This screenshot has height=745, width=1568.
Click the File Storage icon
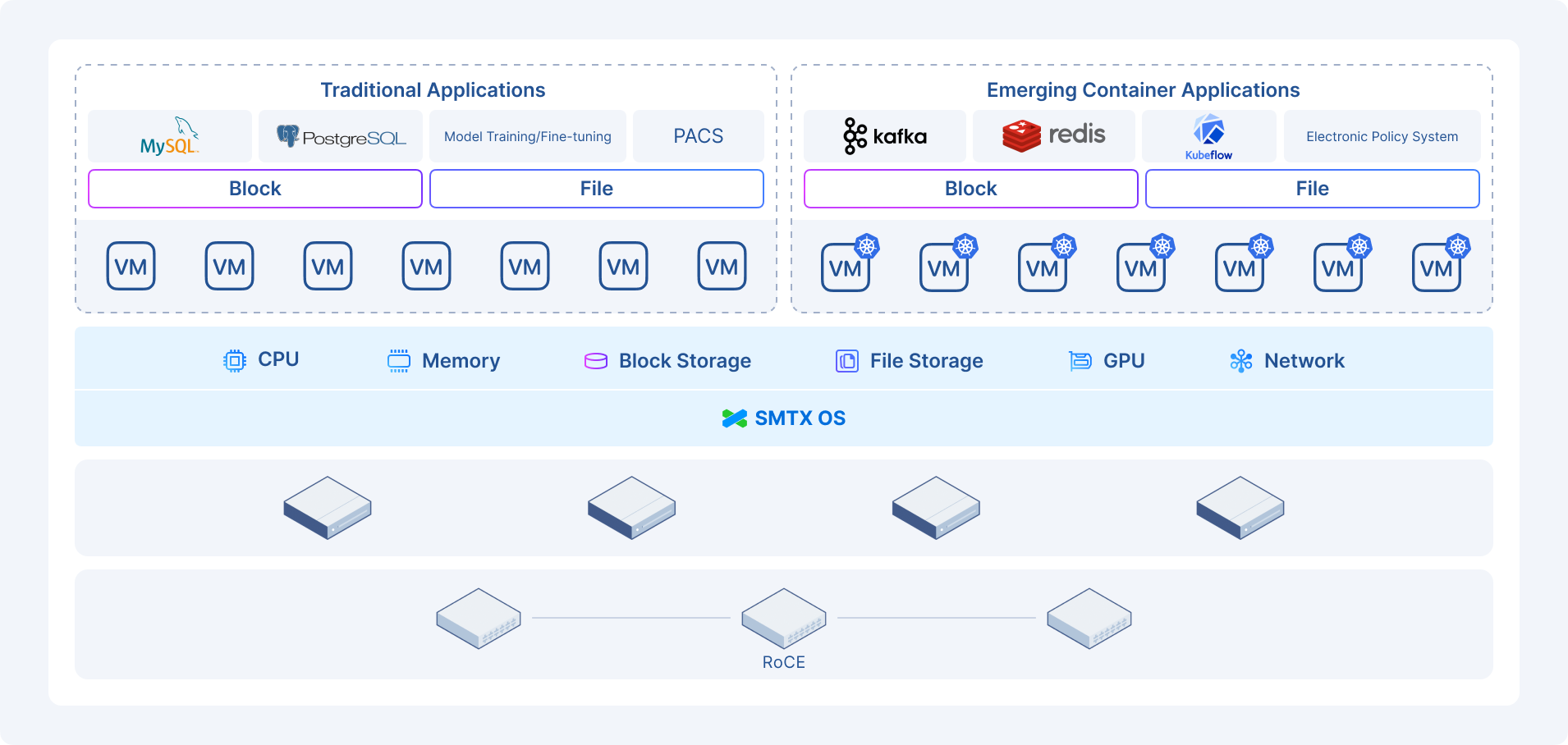pyautogui.click(x=847, y=361)
